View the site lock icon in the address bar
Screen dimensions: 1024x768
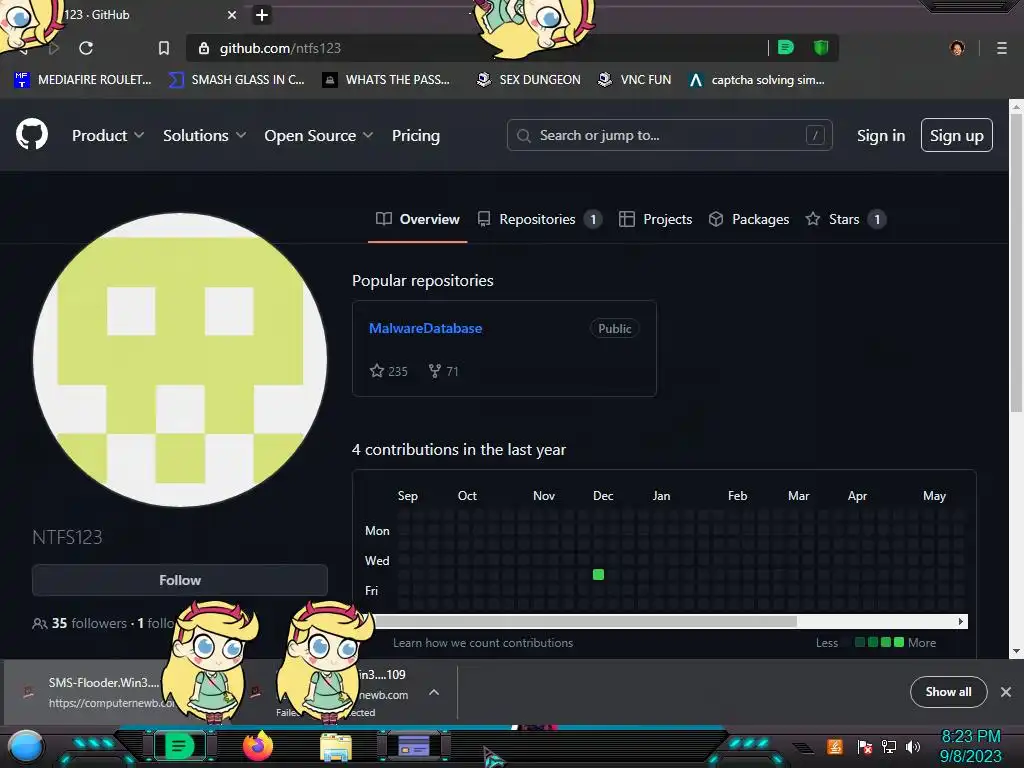tap(204, 48)
